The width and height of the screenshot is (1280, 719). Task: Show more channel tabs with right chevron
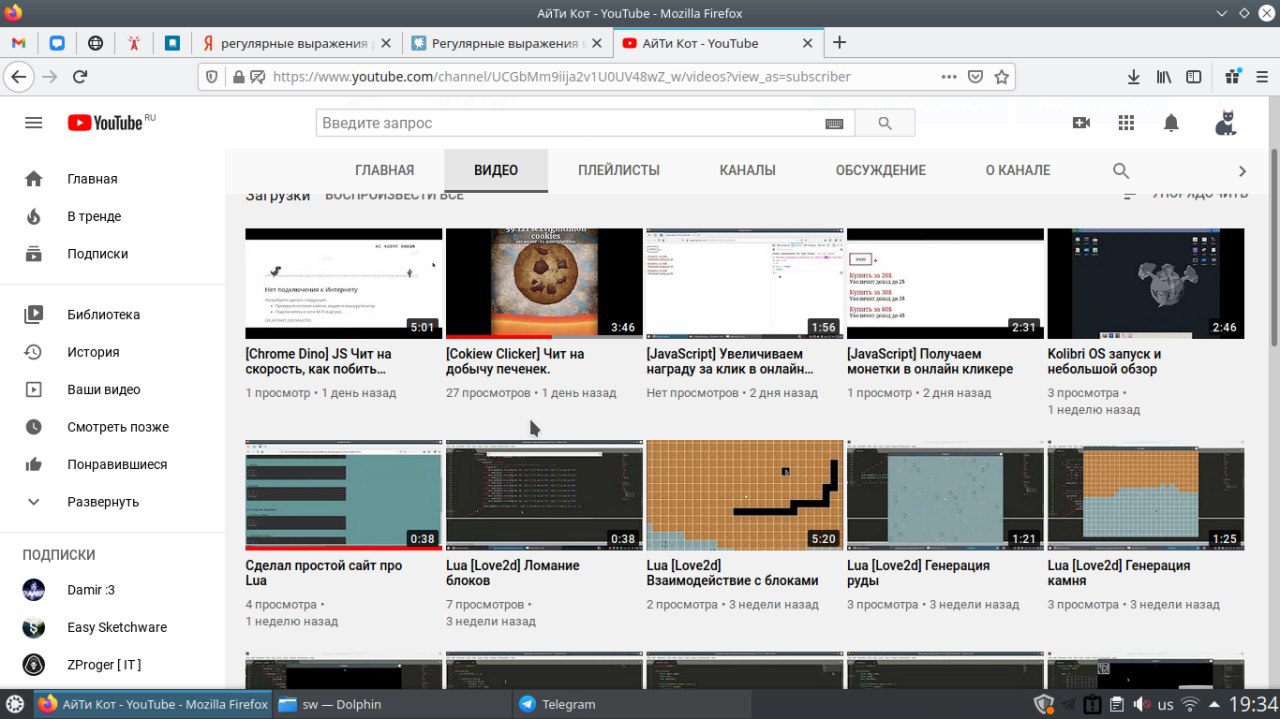tap(1242, 171)
